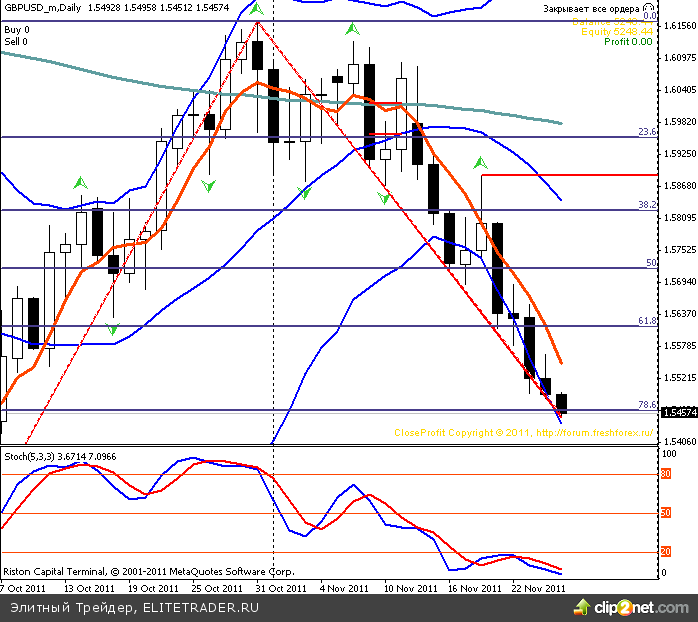Select the 38.2 Fibonacci level label

point(646,204)
